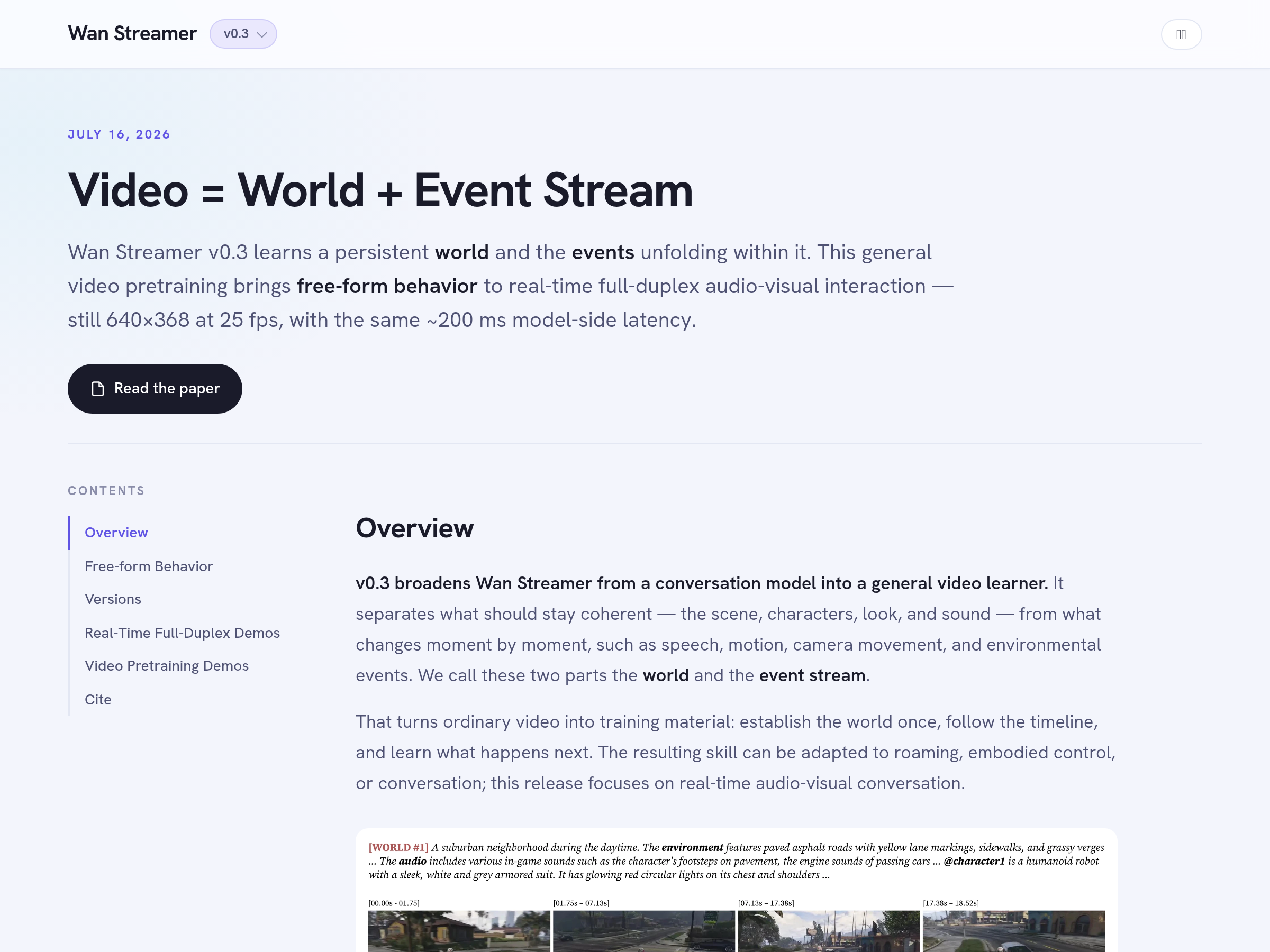Click the '@character1' mention in the caption
Screen dimensions: 1270x952
click(x=974, y=861)
